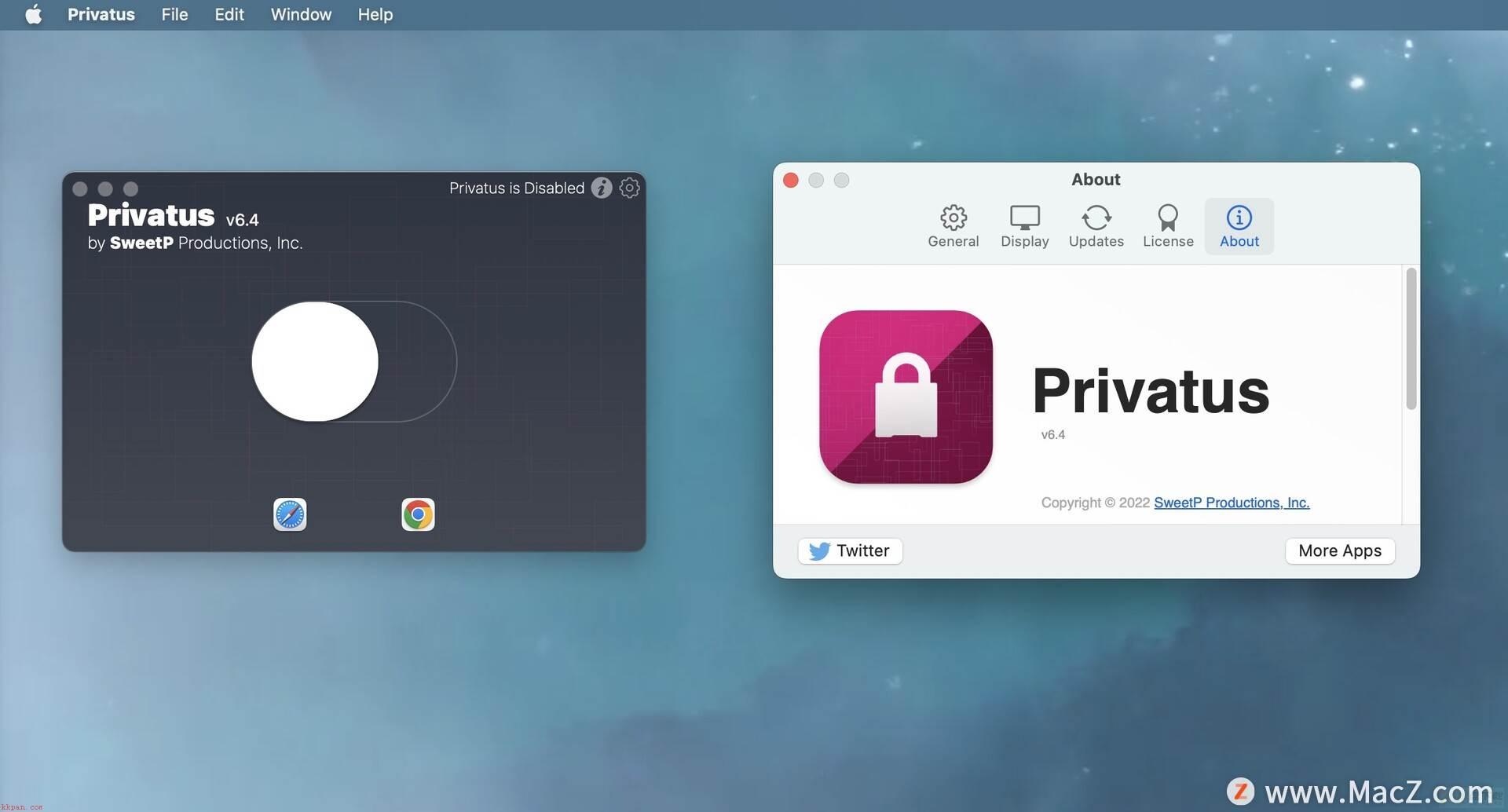
Task: Open the Apple menu
Action: [x=33, y=14]
